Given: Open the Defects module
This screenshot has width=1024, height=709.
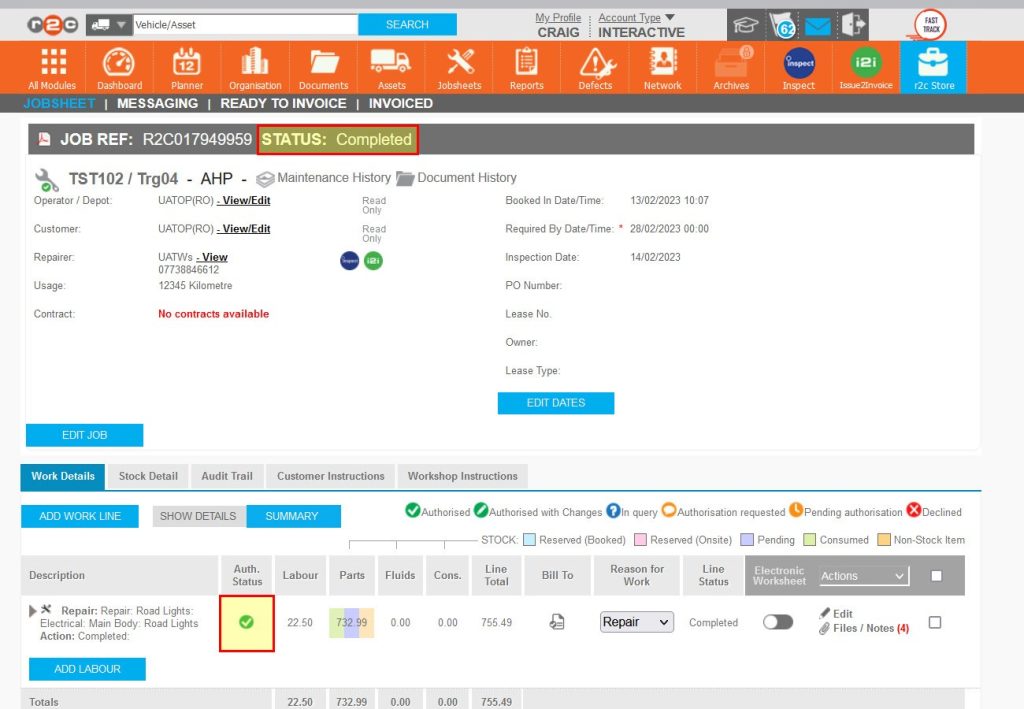Looking at the screenshot, I should tap(594, 67).
